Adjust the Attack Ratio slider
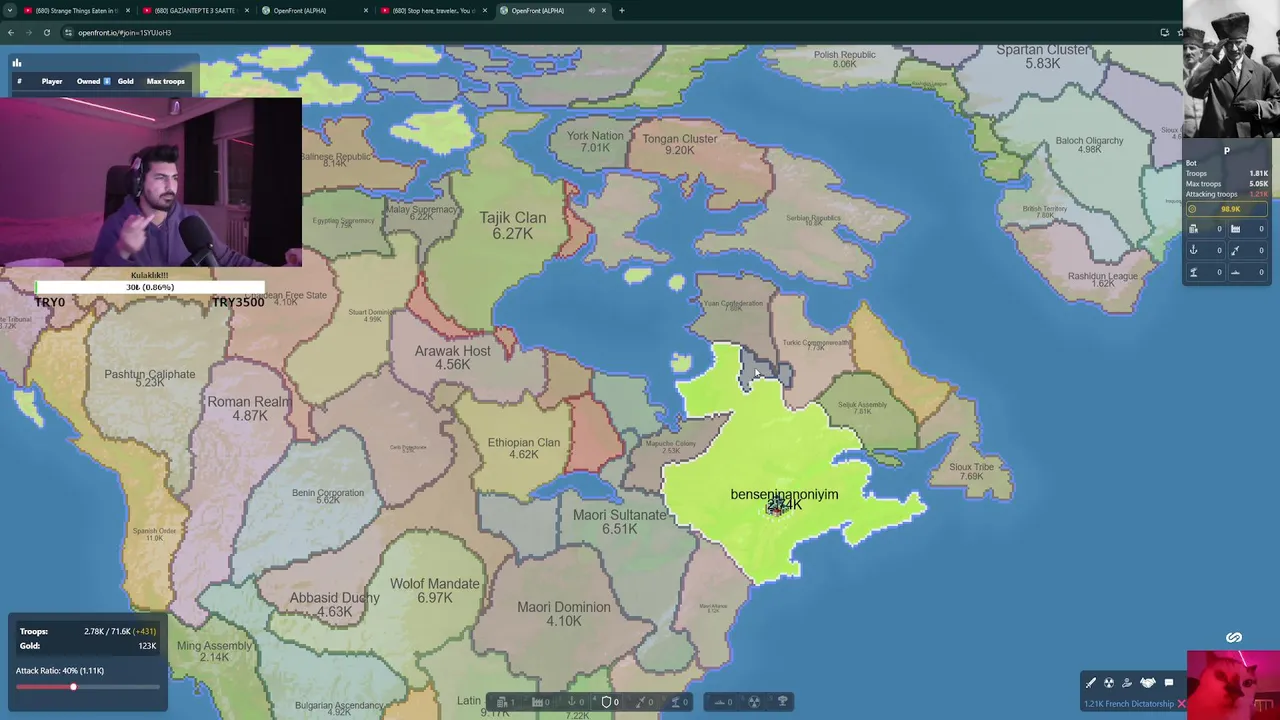The image size is (1280, 720). [87, 687]
